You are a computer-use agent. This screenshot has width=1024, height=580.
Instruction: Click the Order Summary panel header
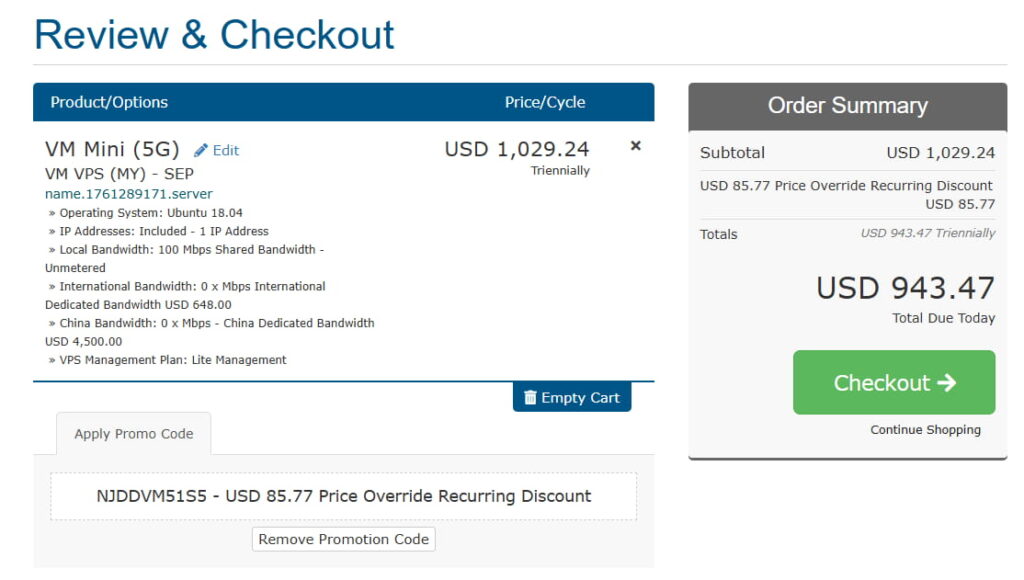(x=847, y=106)
